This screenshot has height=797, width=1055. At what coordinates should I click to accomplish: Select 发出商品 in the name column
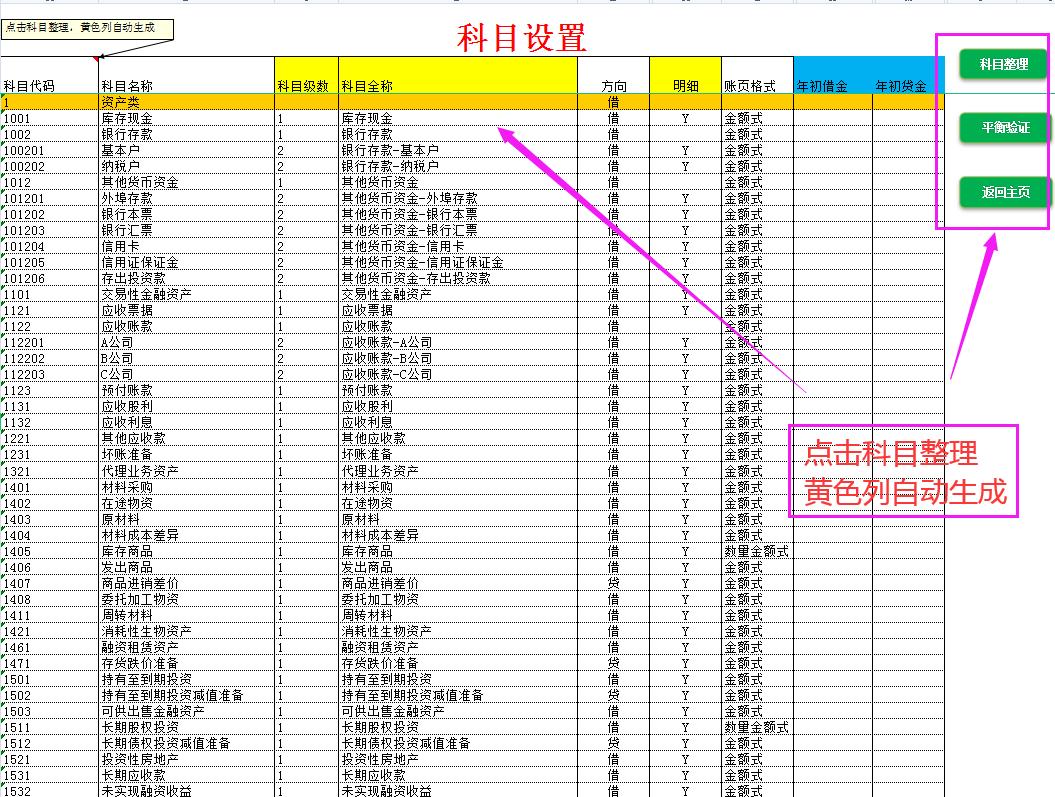(186, 568)
